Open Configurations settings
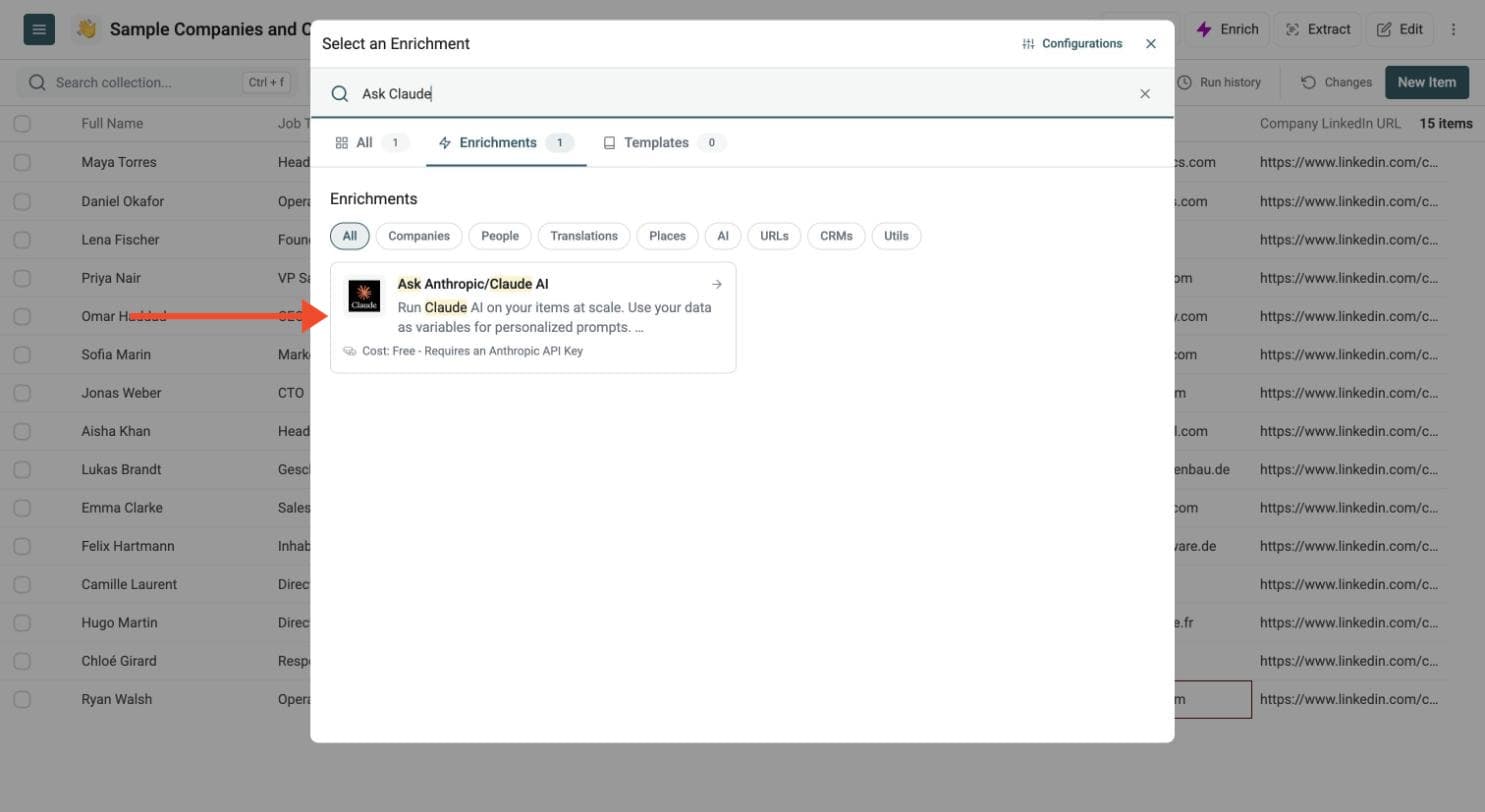The image size is (1485, 812). (x=1072, y=43)
